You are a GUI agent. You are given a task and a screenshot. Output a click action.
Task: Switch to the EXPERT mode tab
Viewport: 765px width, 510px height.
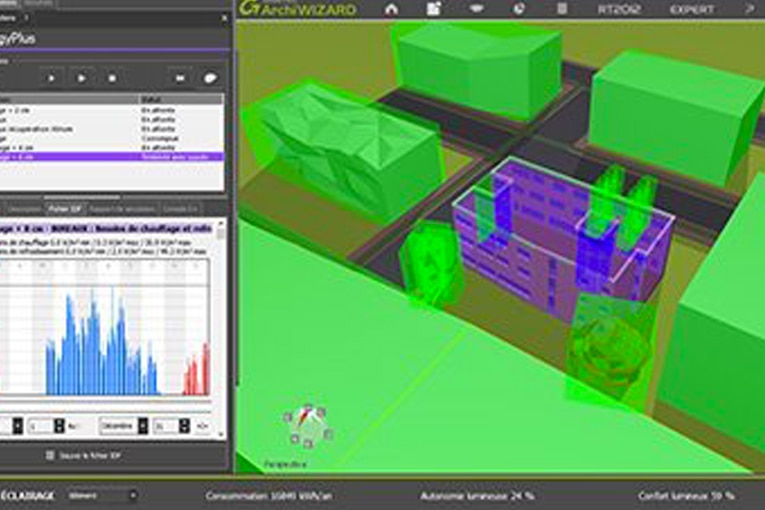[x=692, y=9]
